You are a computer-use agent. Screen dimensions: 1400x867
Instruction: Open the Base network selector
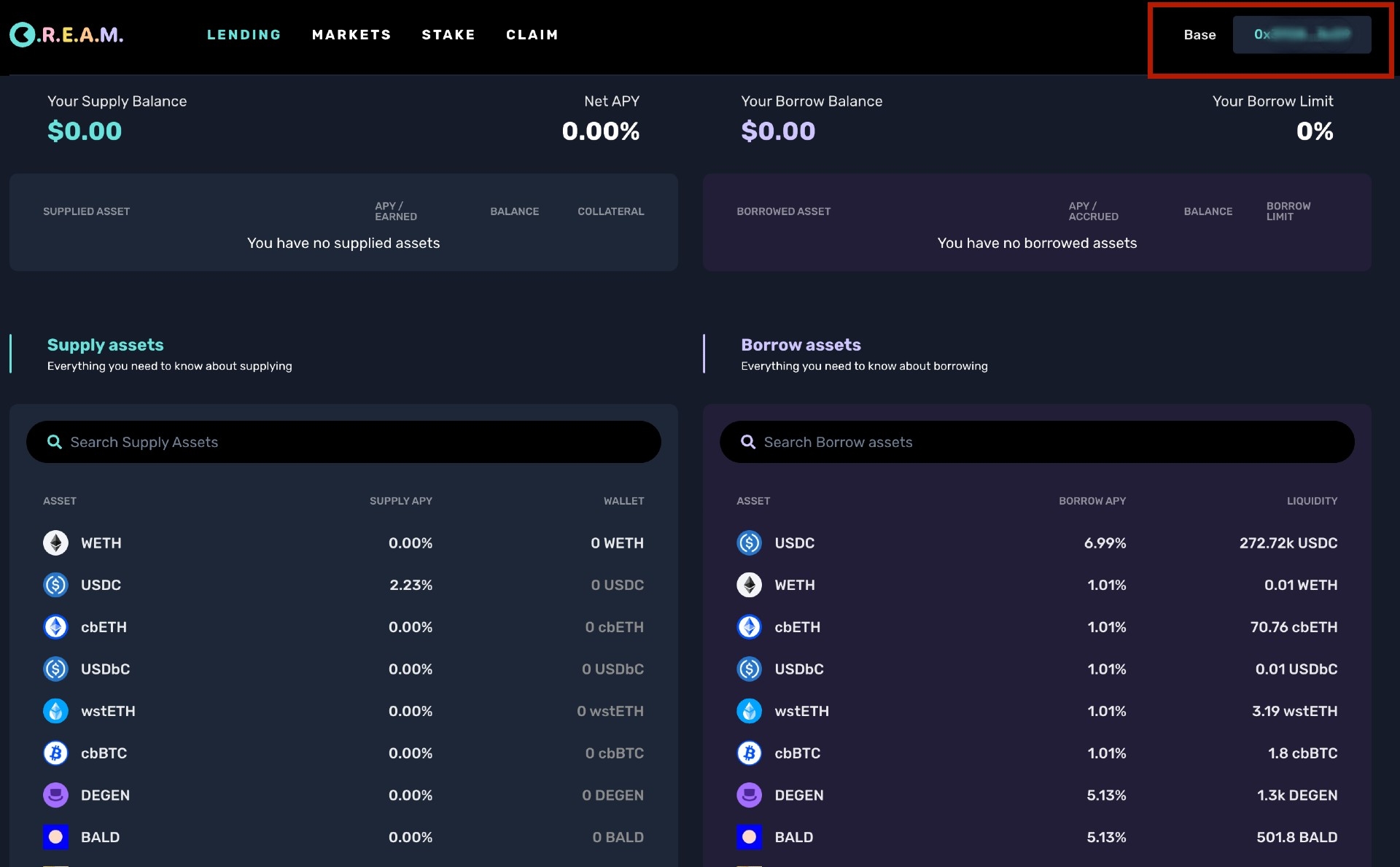(1199, 35)
